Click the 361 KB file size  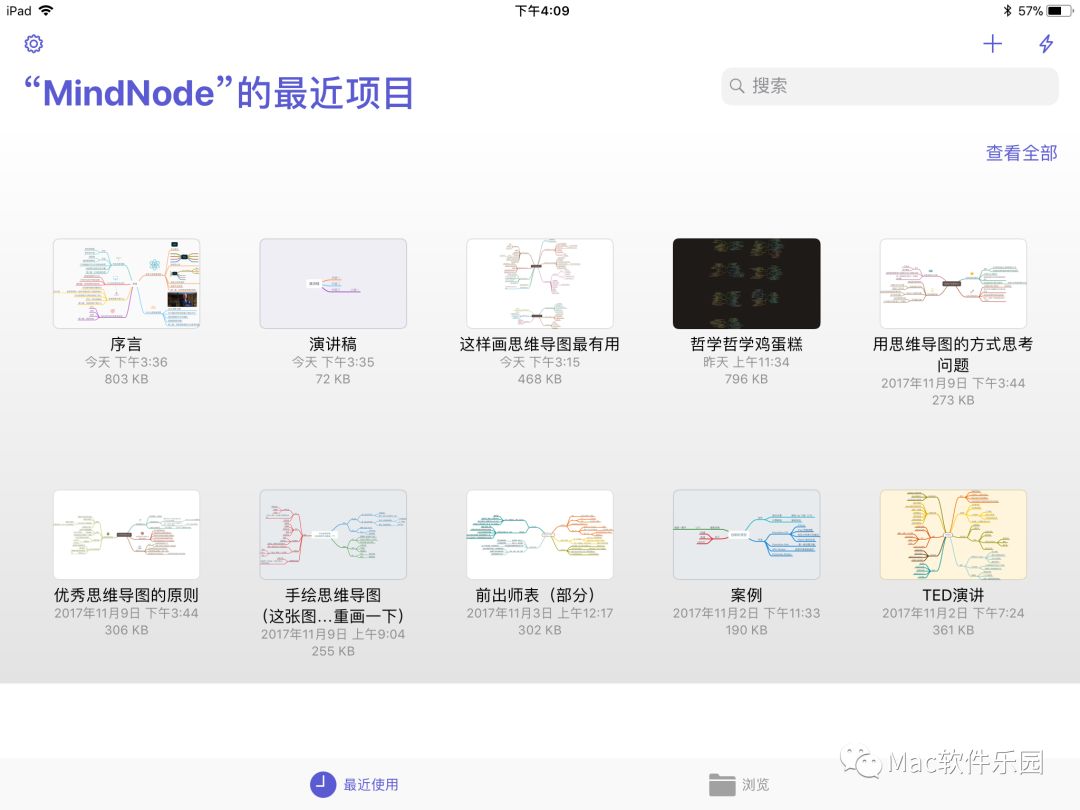pyautogui.click(x=953, y=630)
